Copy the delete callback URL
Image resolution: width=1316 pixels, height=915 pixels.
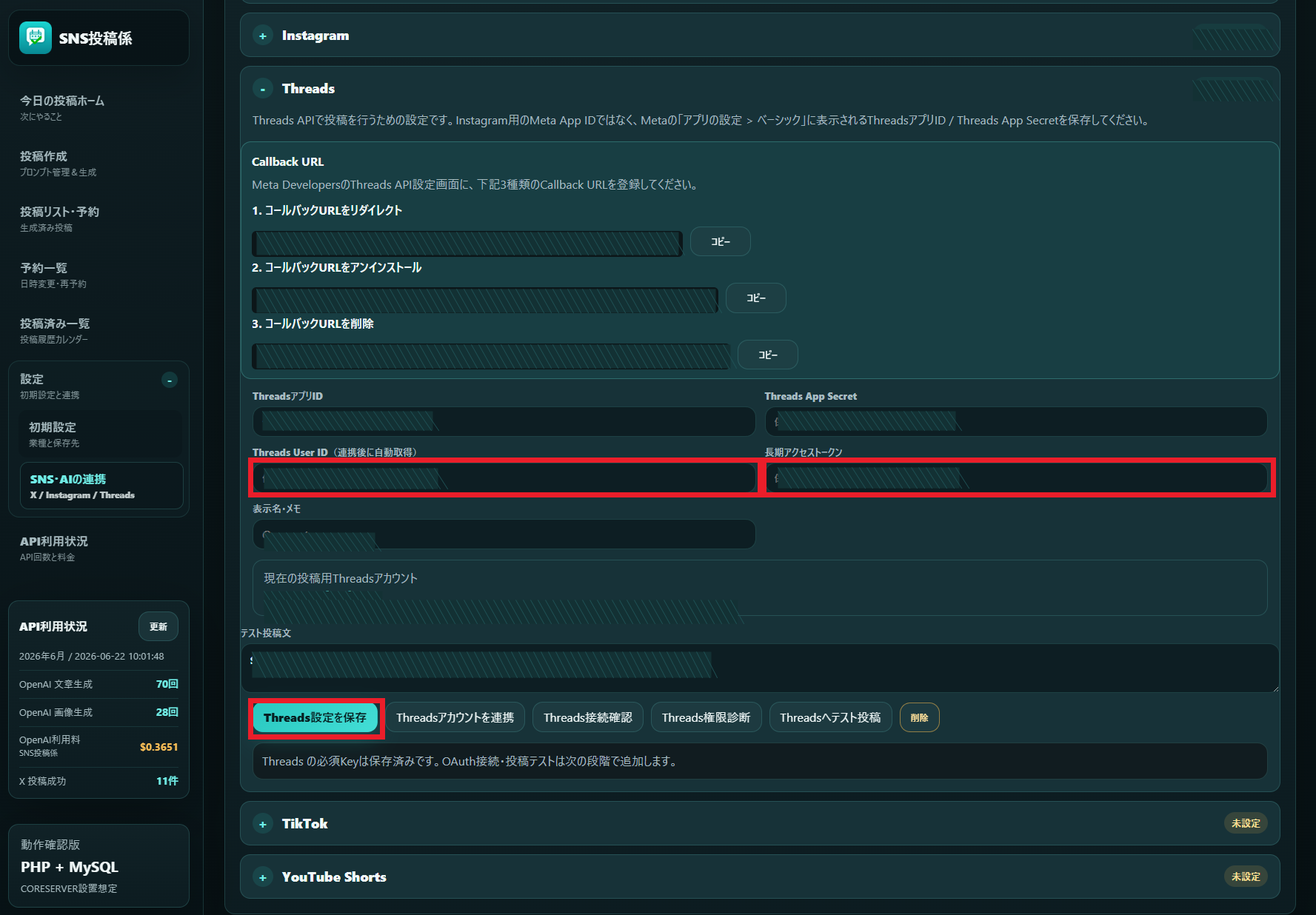point(767,355)
